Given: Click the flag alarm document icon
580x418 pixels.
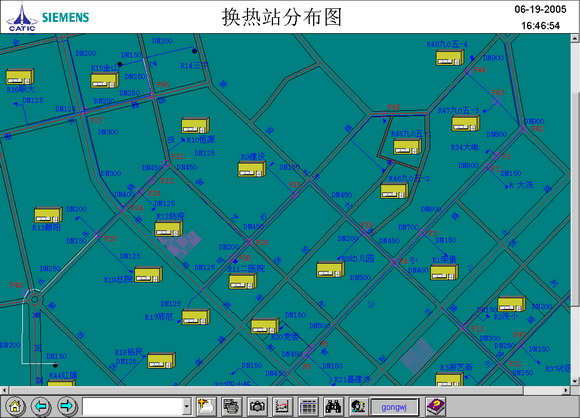Looking at the screenshot, I should click(206, 407).
